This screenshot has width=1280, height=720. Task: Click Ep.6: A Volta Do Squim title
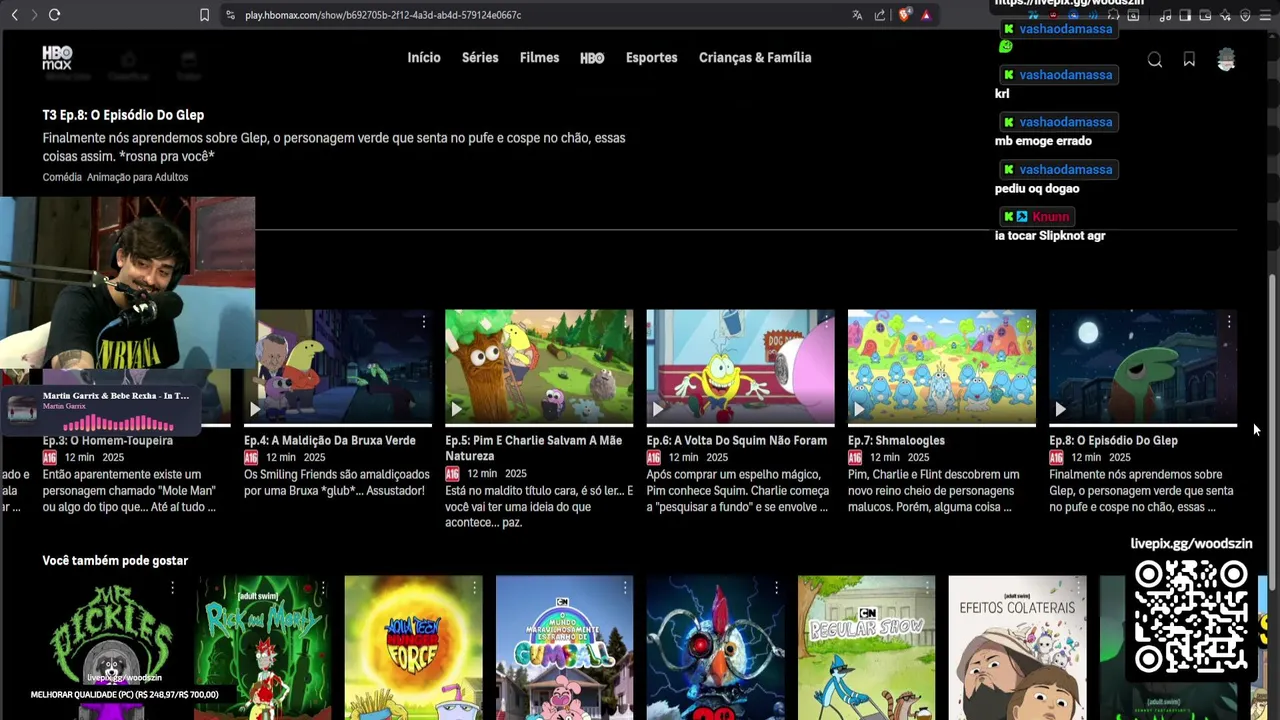(737, 440)
